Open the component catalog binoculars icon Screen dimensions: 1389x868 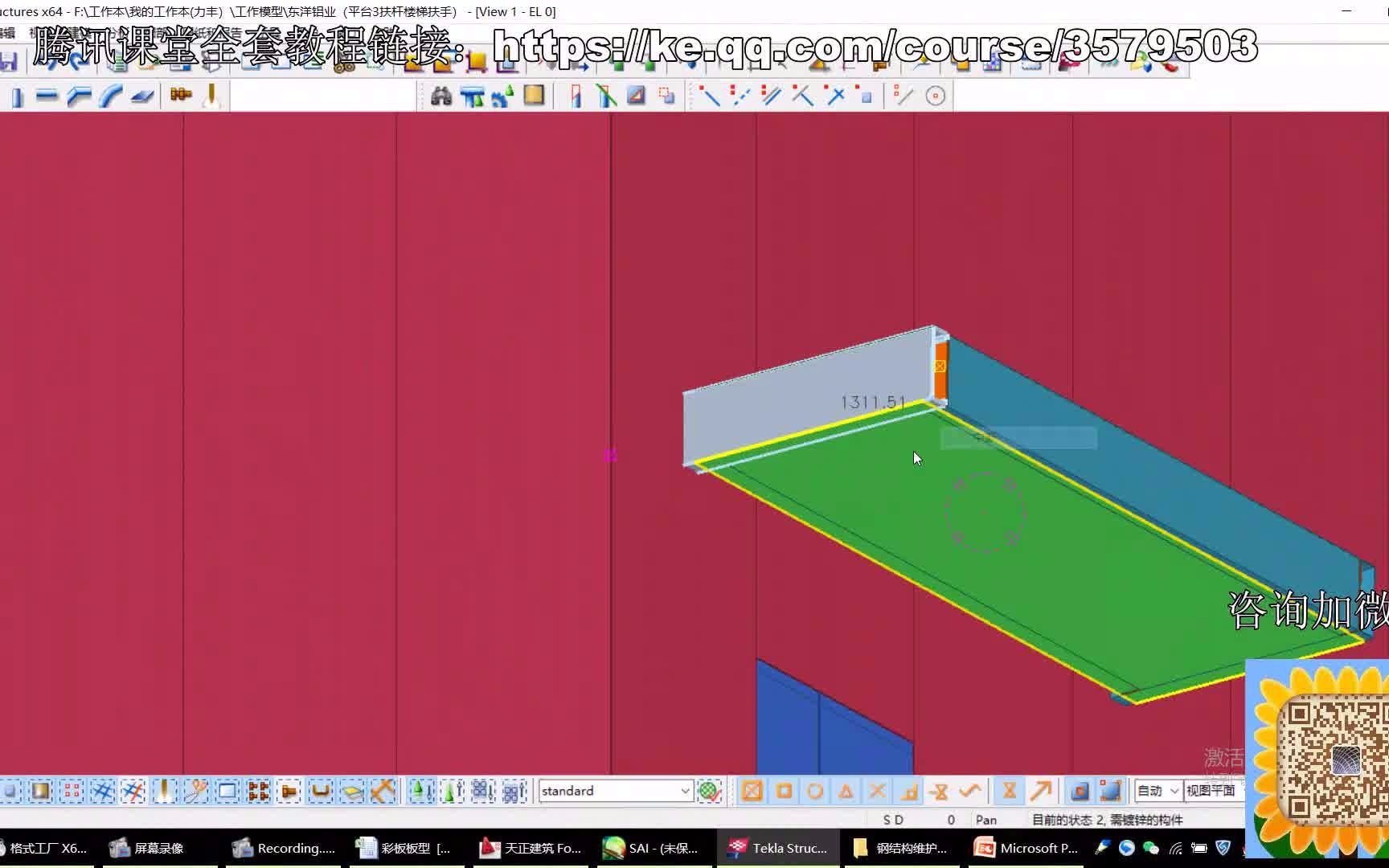pos(441,96)
